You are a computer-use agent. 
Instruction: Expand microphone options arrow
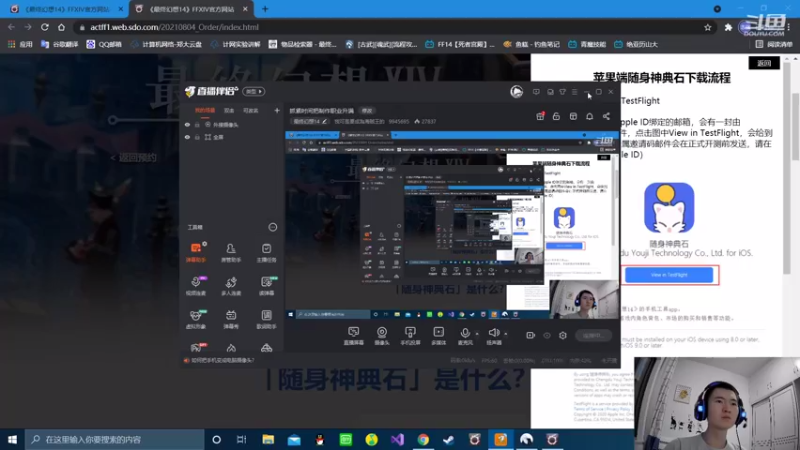point(477,334)
